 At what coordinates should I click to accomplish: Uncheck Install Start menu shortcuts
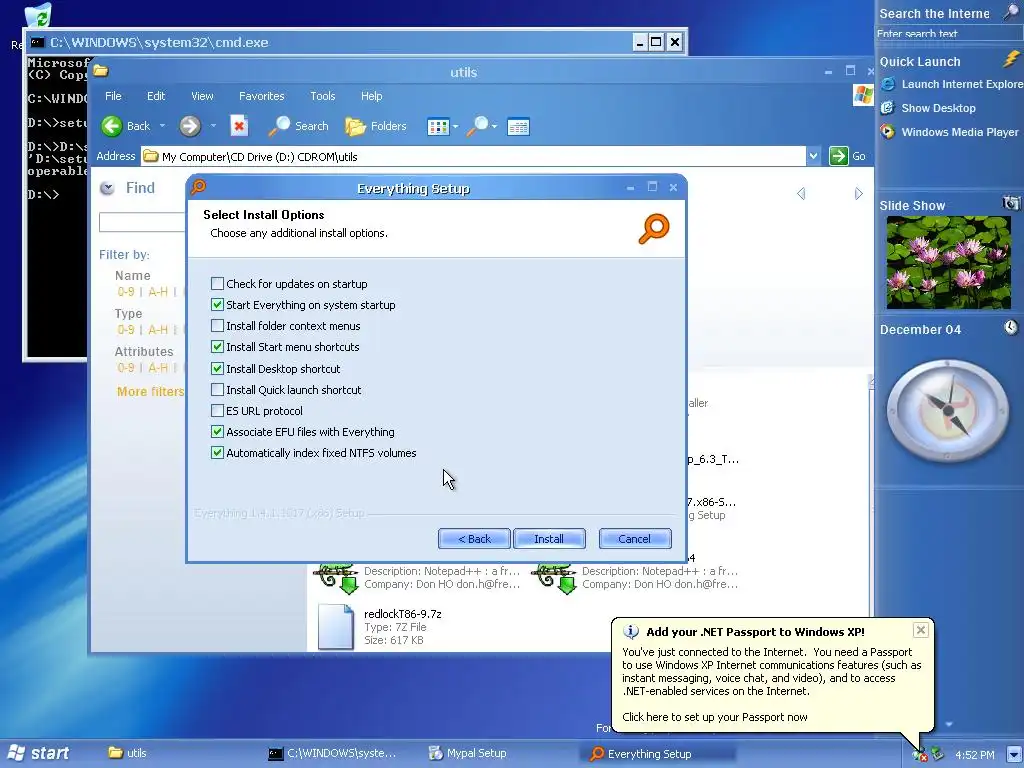pos(217,347)
